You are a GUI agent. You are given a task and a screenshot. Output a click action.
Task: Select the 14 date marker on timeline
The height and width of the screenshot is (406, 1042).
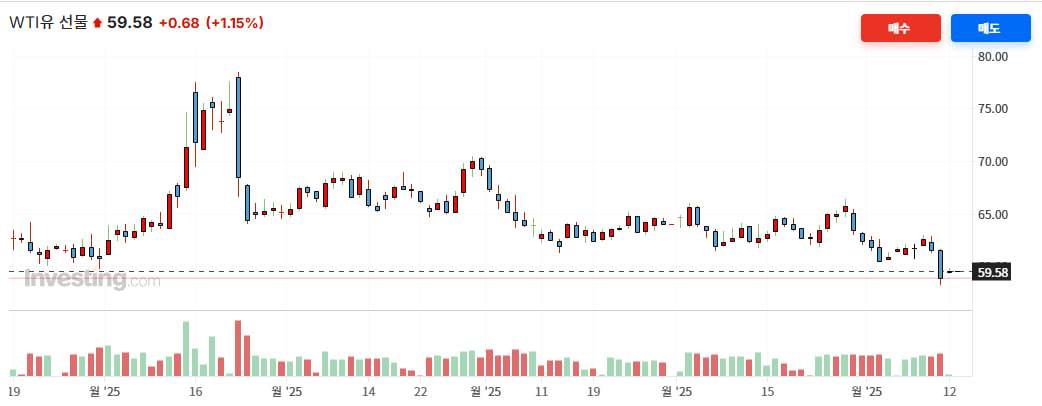click(x=369, y=392)
